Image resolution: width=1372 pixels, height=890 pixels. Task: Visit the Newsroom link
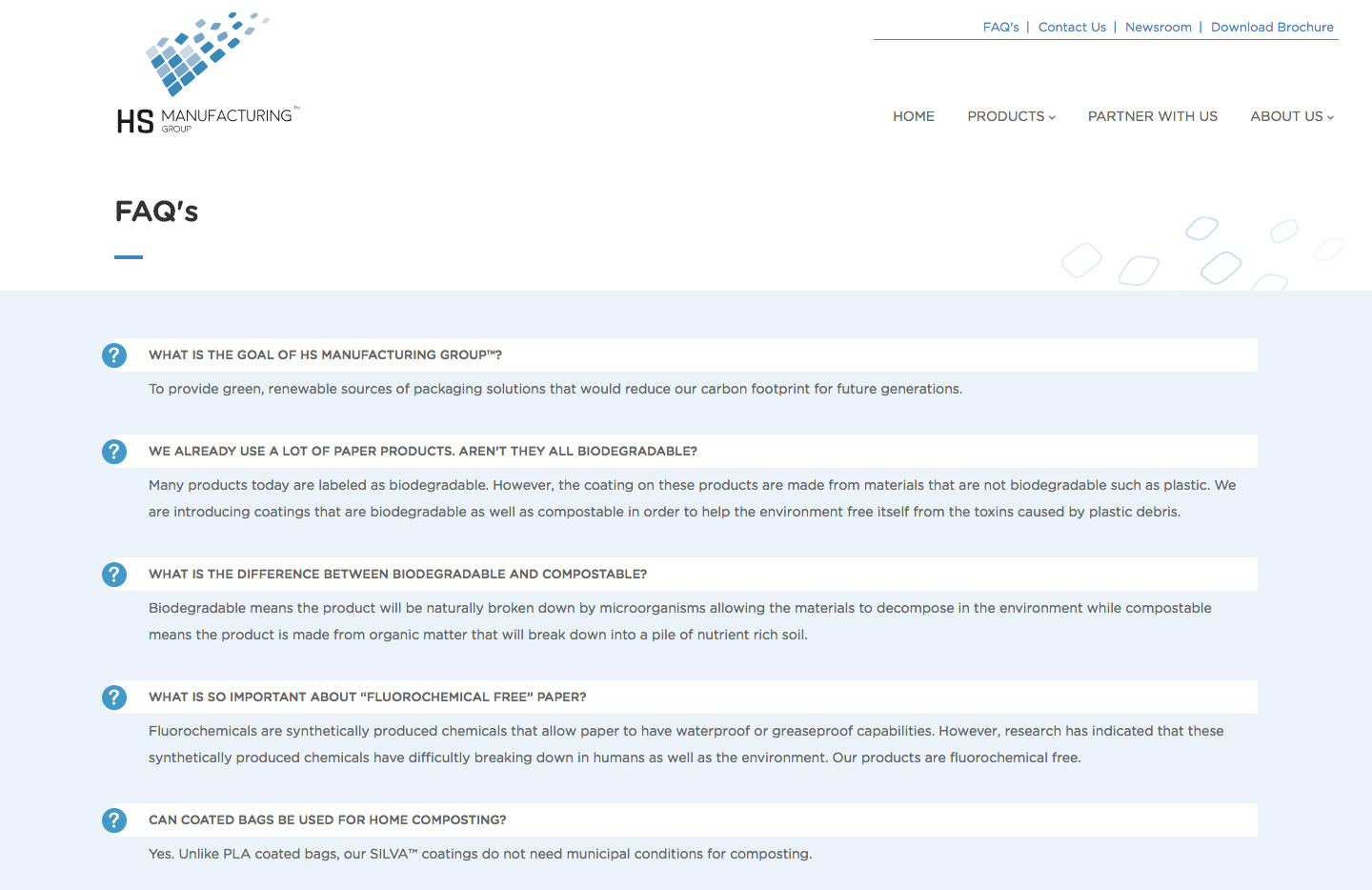(1158, 28)
